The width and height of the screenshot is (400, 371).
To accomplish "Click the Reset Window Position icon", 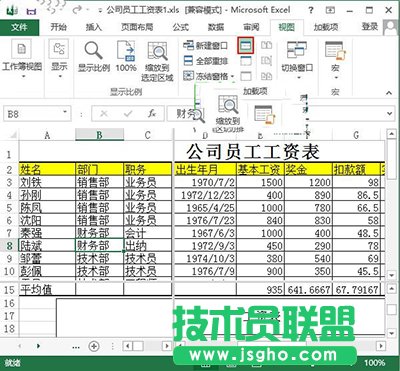I will tap(266, 76).
